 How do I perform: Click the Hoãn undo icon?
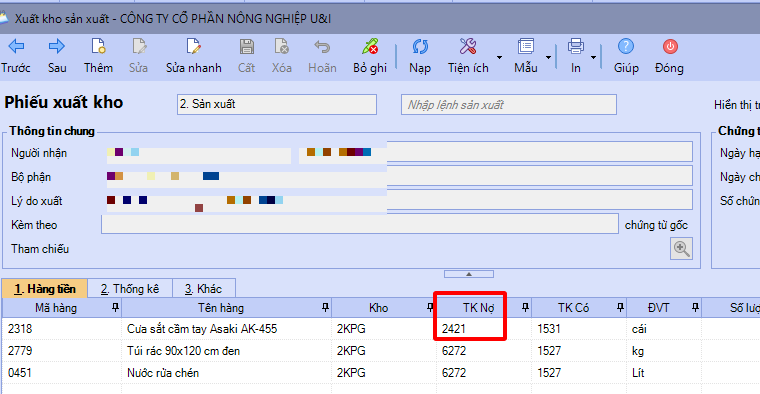tap(322, 47)
